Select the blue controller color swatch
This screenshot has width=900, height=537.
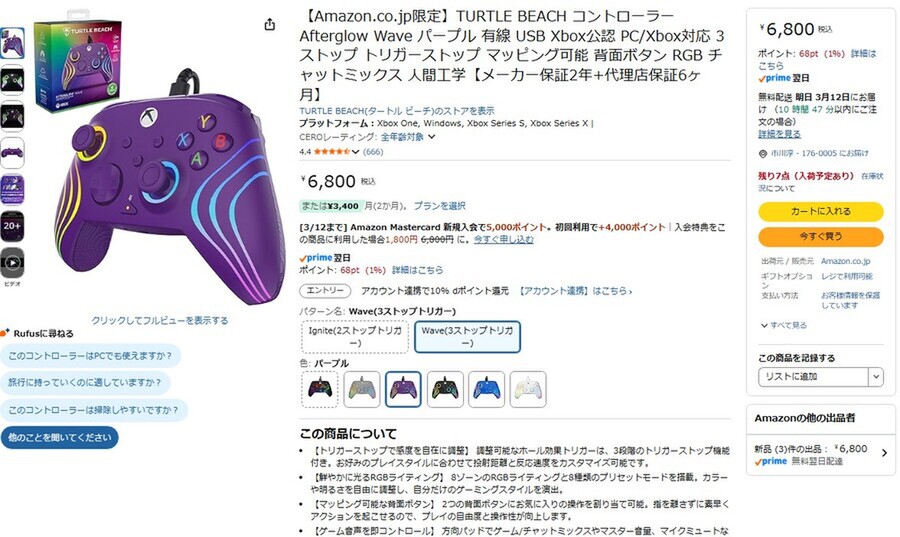486,390
